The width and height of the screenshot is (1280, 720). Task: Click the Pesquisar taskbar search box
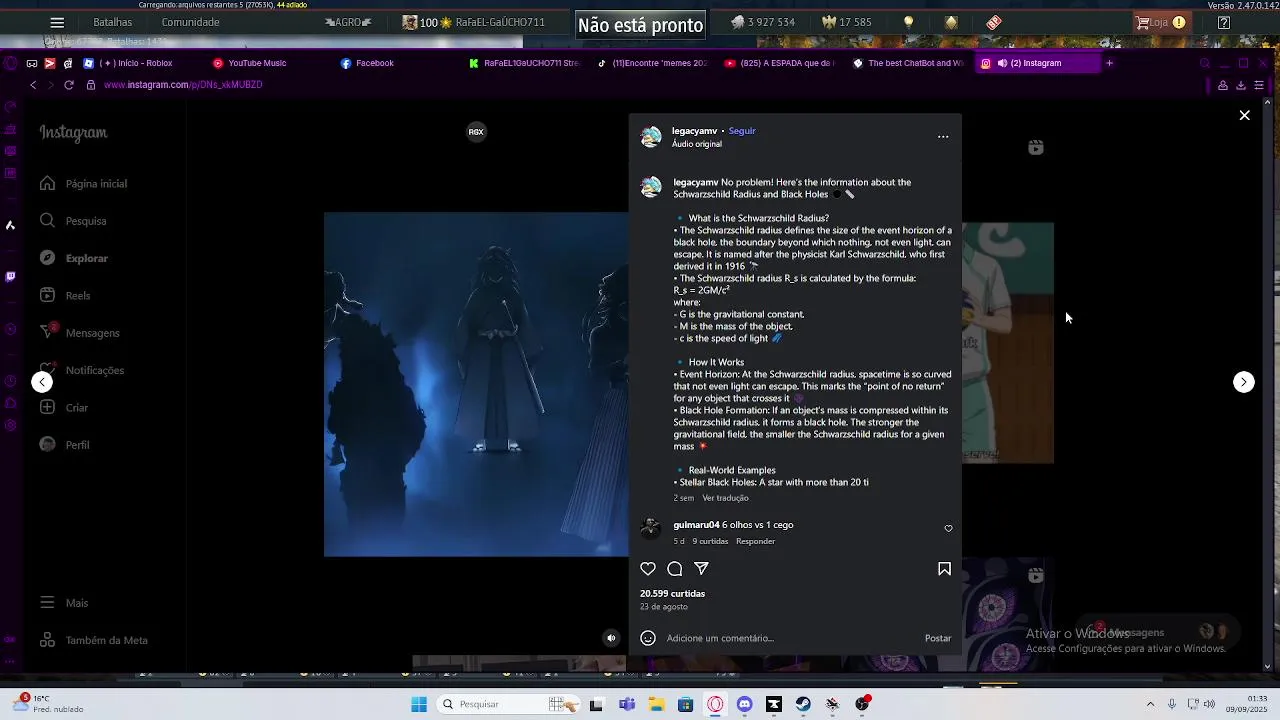[507, 704]
